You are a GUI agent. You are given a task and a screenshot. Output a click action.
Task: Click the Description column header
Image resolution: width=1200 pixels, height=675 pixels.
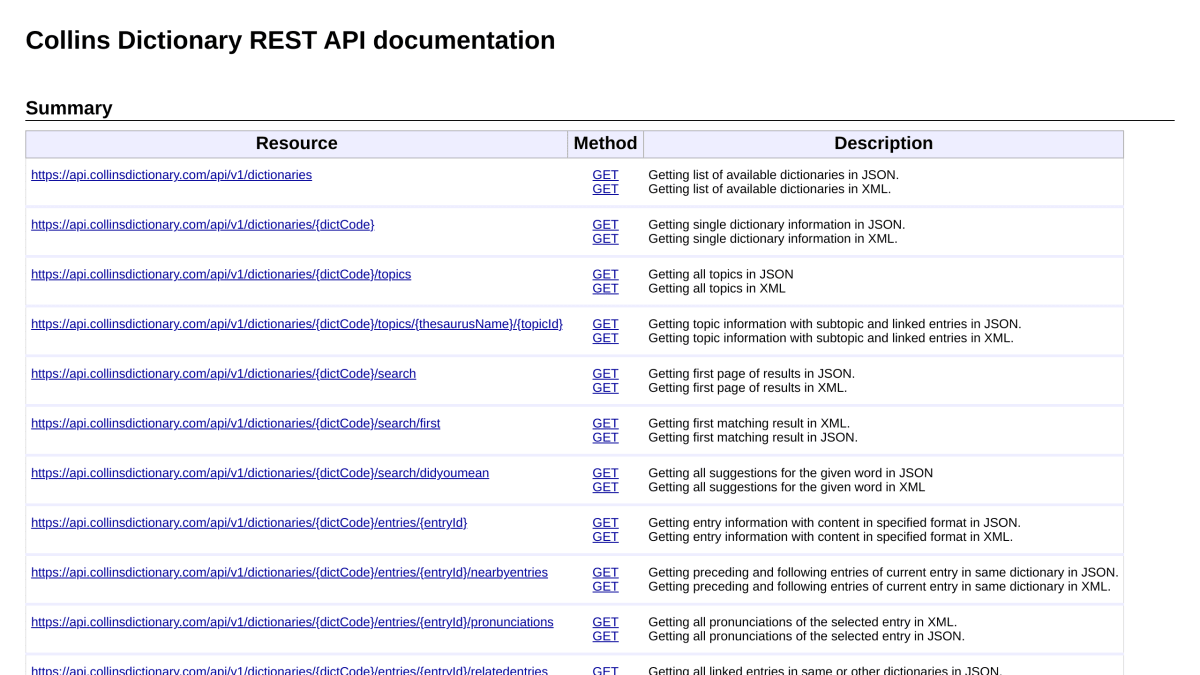pyautogui.click(x=883, y=144)
